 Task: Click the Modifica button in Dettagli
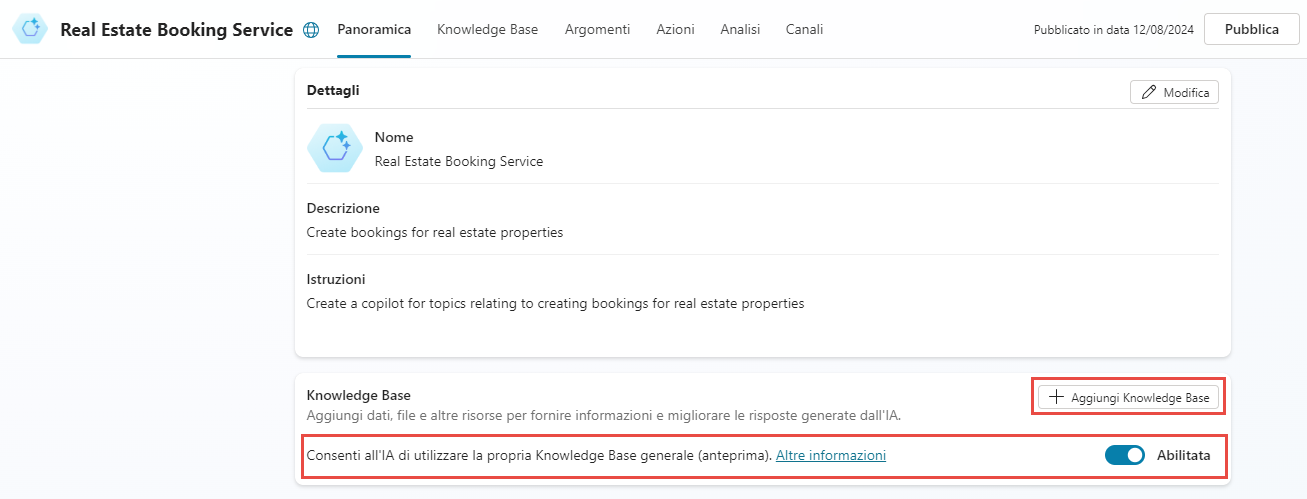1174,93
